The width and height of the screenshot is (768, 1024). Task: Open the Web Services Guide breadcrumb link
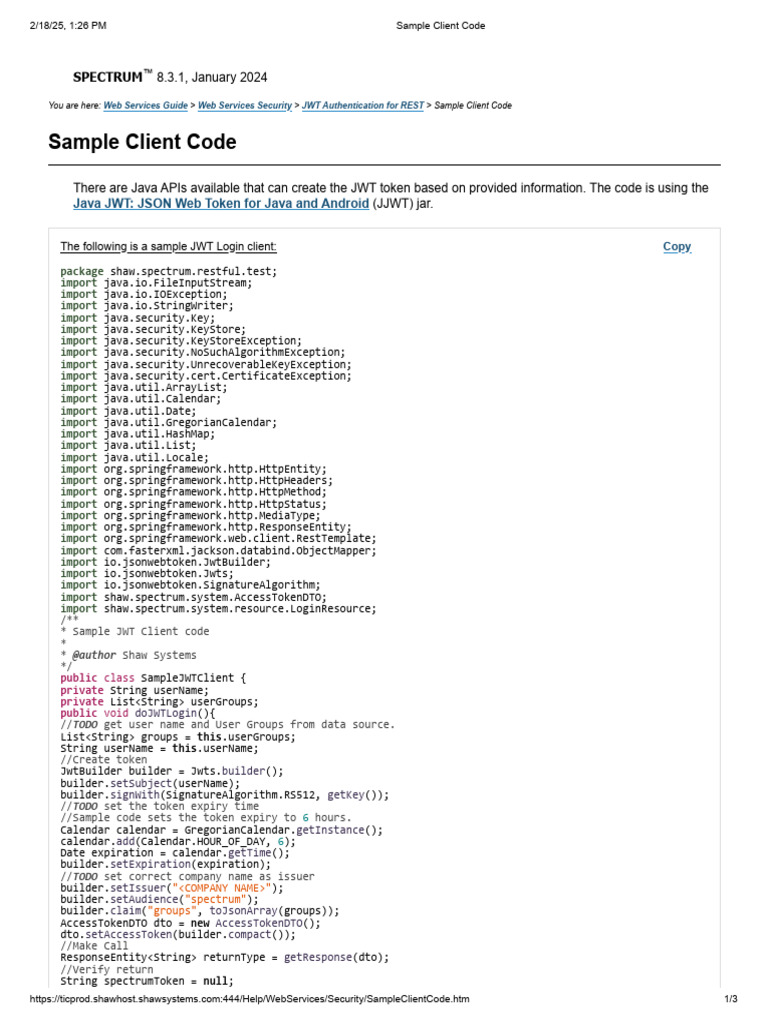[x=145, y=105]
